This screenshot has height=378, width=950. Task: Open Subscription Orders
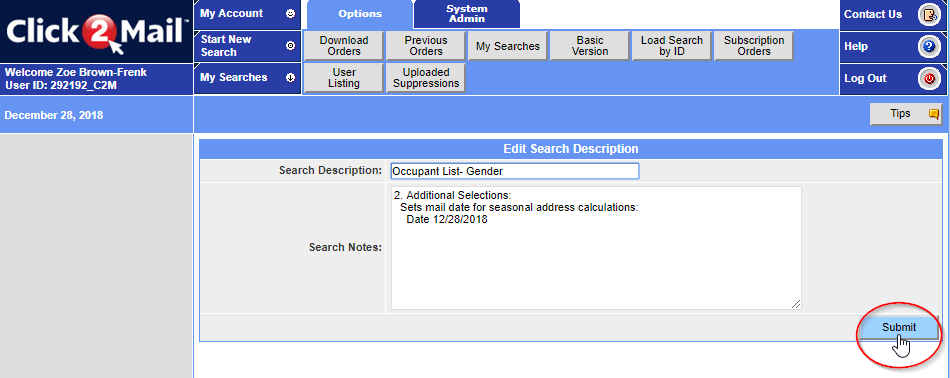(754, 46)
